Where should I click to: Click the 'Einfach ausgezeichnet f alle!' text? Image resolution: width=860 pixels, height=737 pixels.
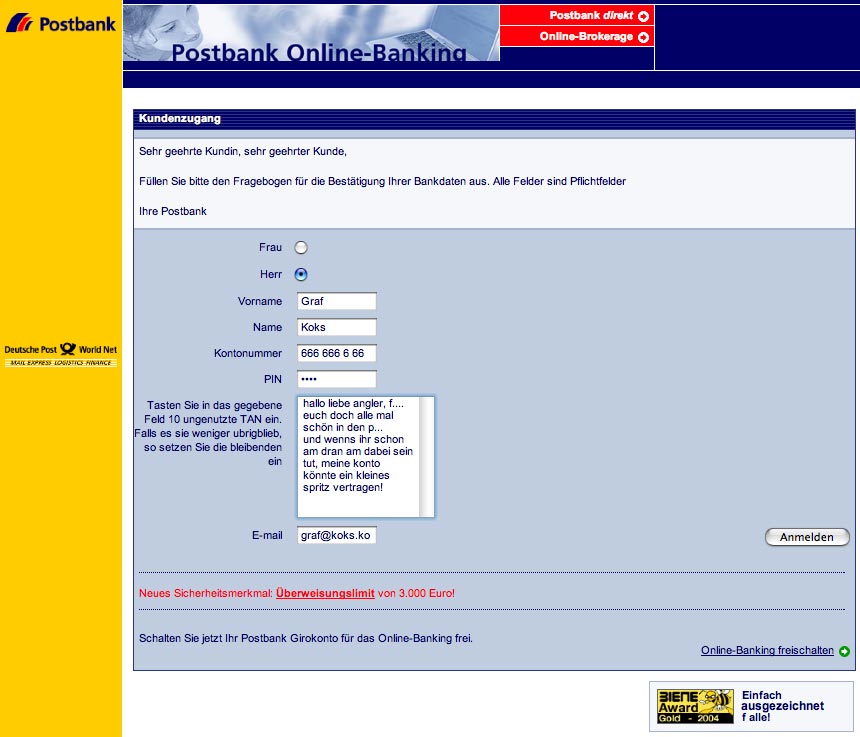782,706
